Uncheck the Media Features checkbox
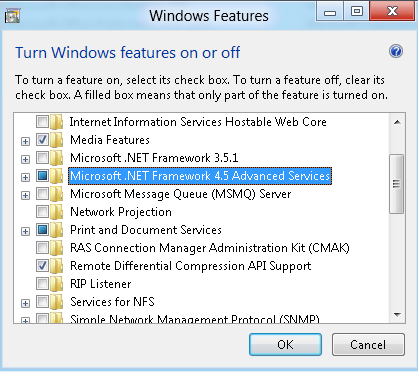 [x=42, y=139]
